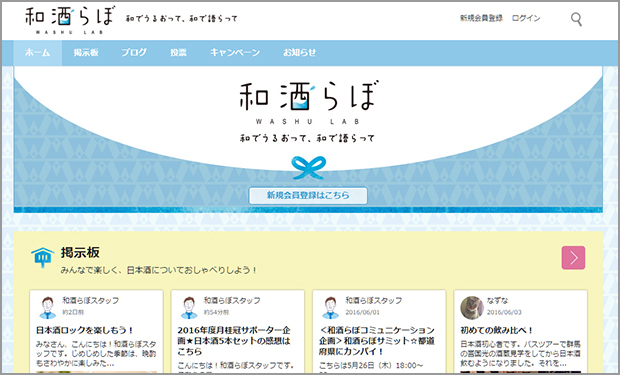Screen dimensions: 620x375
Task: Click the pink arrow button for 掲示板
Action: pyautogui.click(x=573, y=258)
